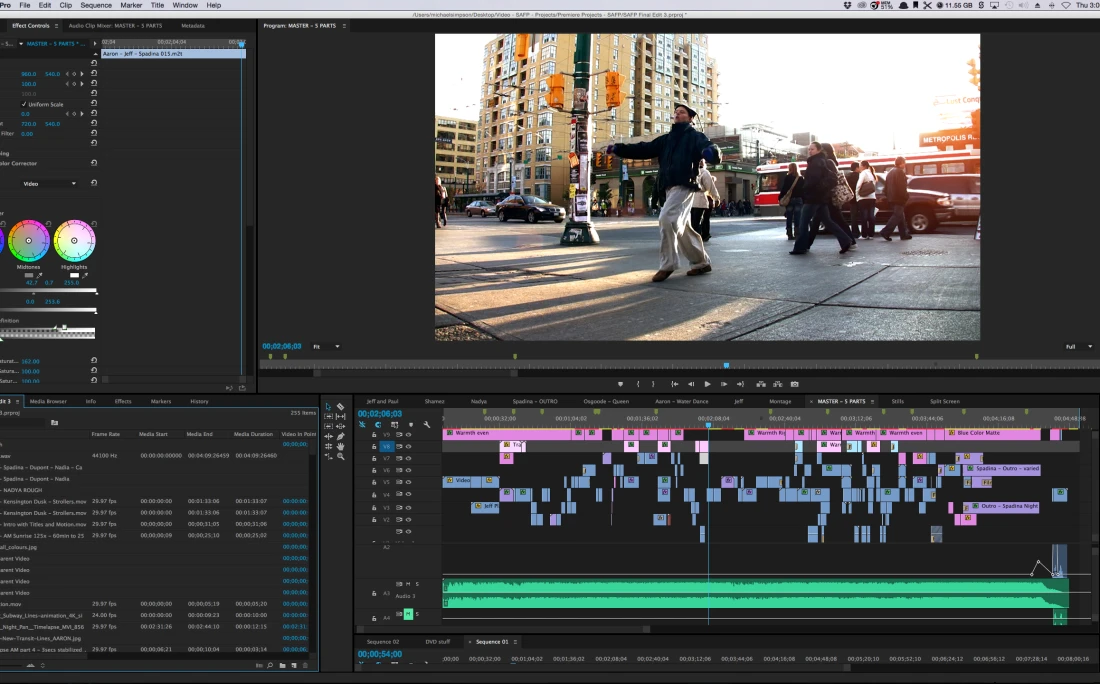Hide track V9 with its eye icon
This screenshot has height=684, width=1100.
pyautogui.click(x=408, y=435)
